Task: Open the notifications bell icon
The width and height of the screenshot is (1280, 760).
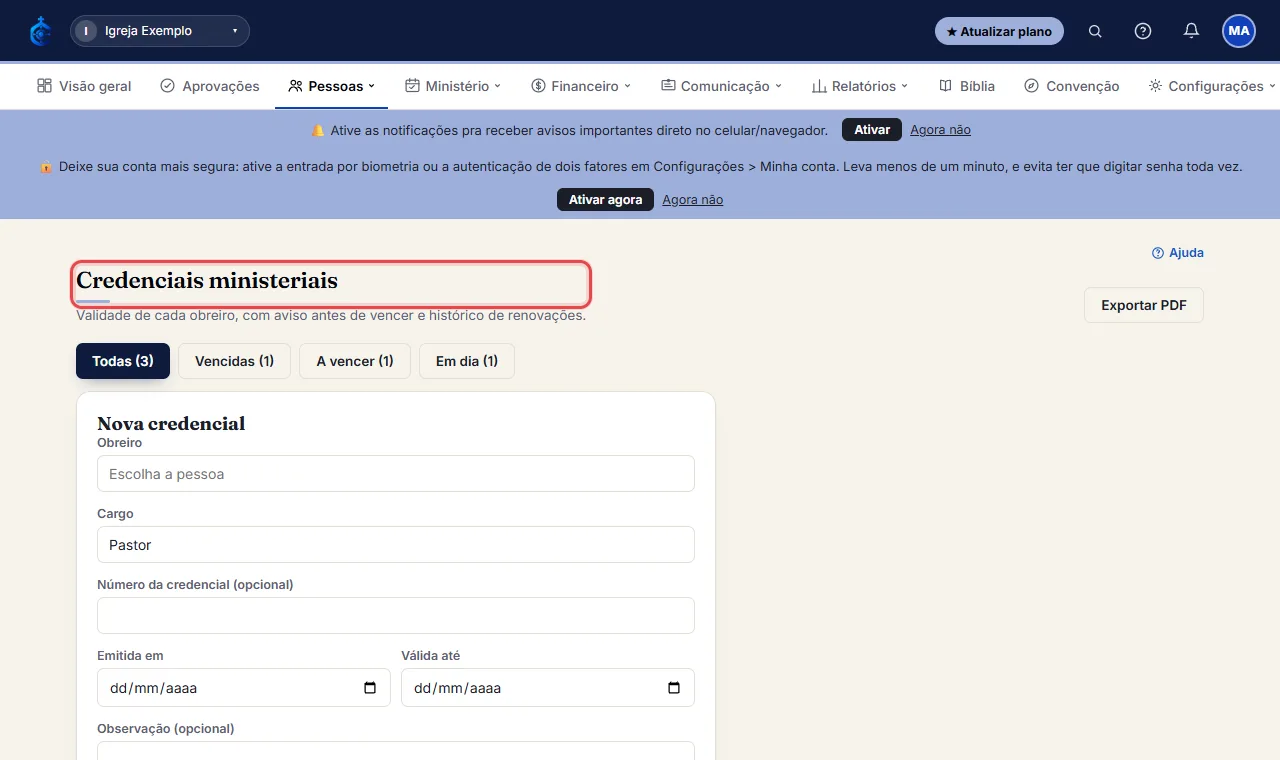Action: point(1191,31)
